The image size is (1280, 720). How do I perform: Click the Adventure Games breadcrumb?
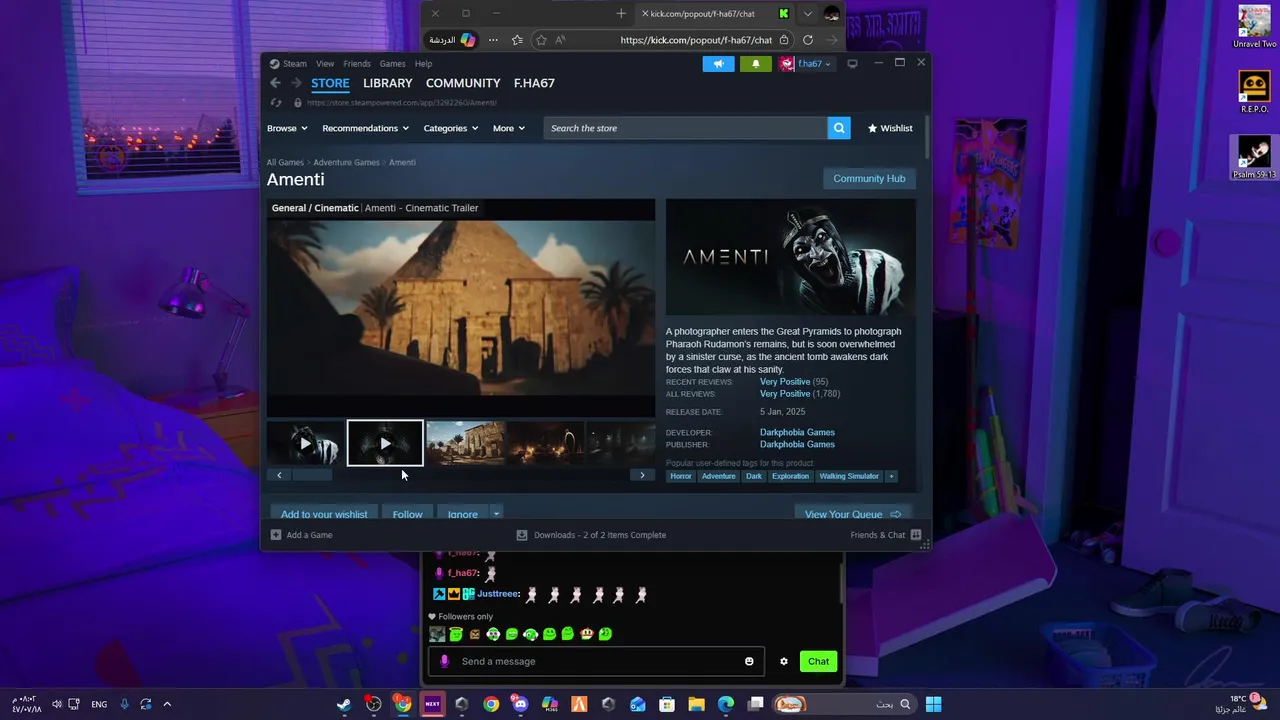click(x=346, y=162)
